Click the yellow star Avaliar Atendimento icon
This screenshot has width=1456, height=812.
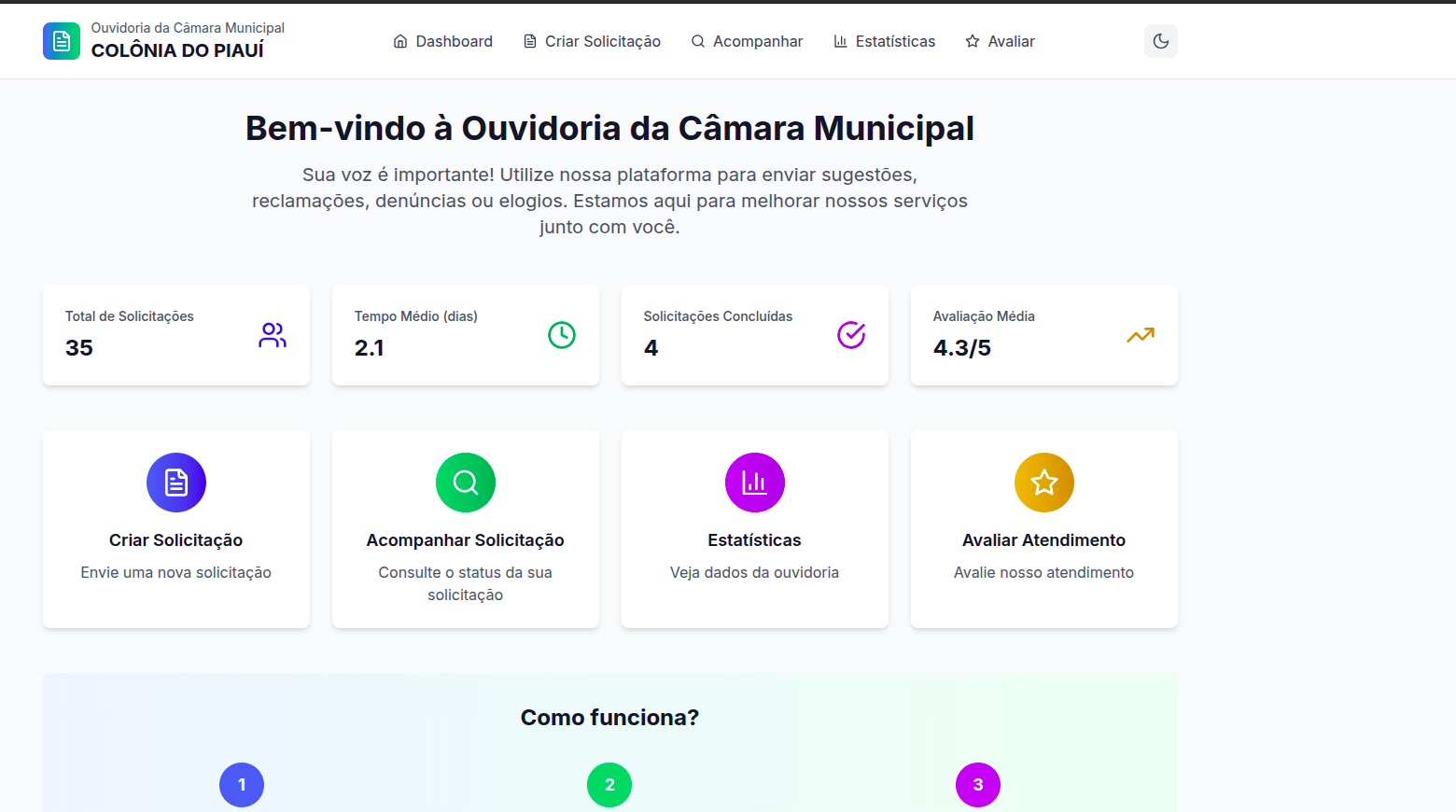(x=1044, y=483)
